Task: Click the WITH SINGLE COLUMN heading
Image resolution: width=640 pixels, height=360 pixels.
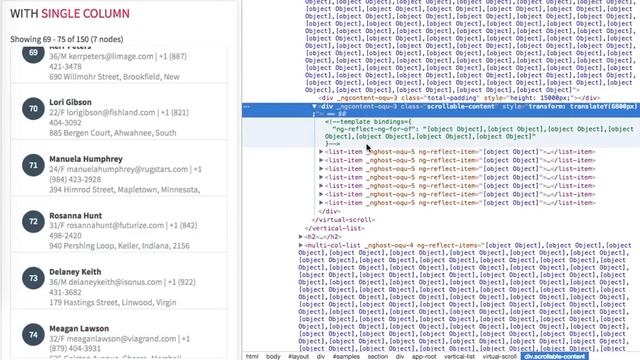Action: coord(70,13)
